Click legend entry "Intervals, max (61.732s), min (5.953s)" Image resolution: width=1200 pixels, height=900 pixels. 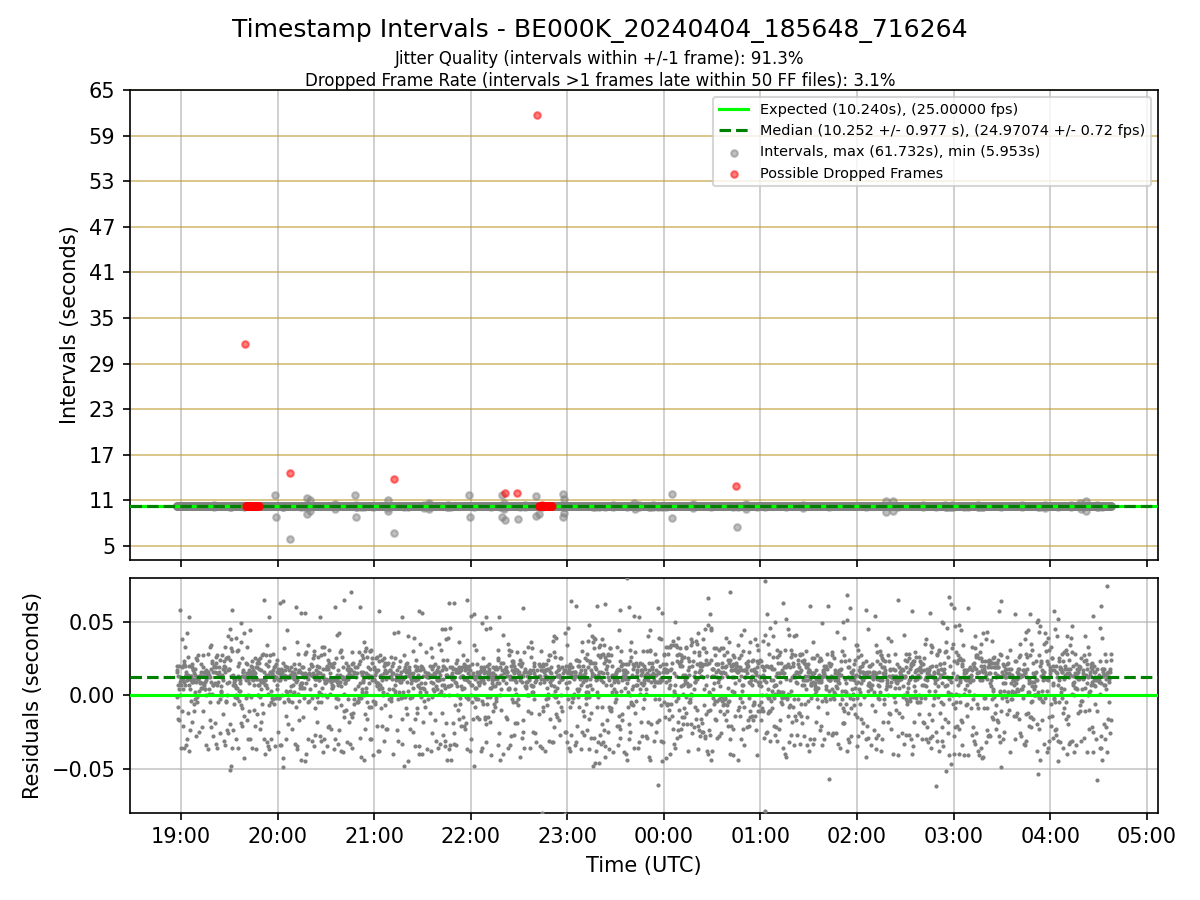pos(899,151)
